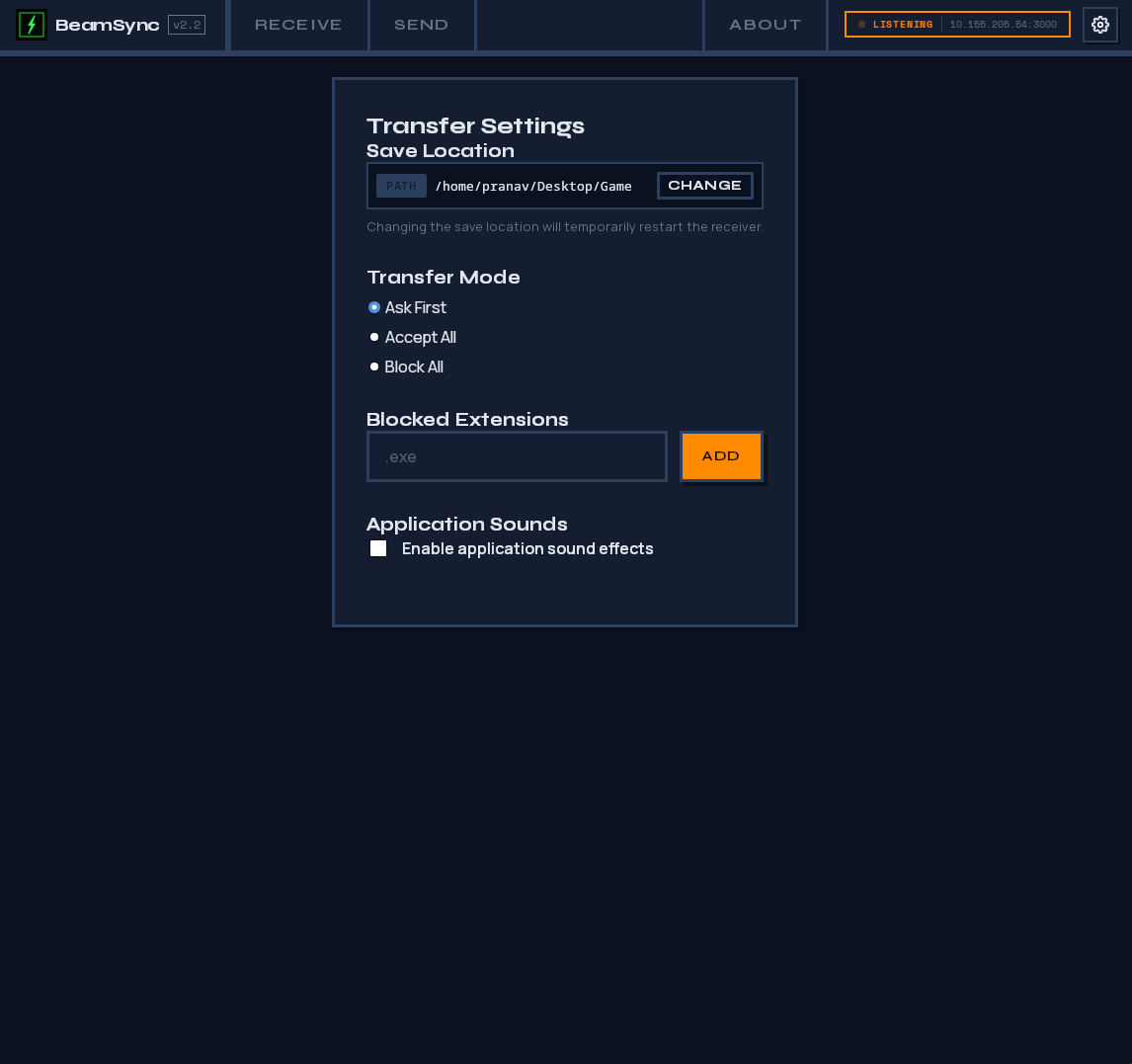Click the Transfer Settings heading

(475, 125)
